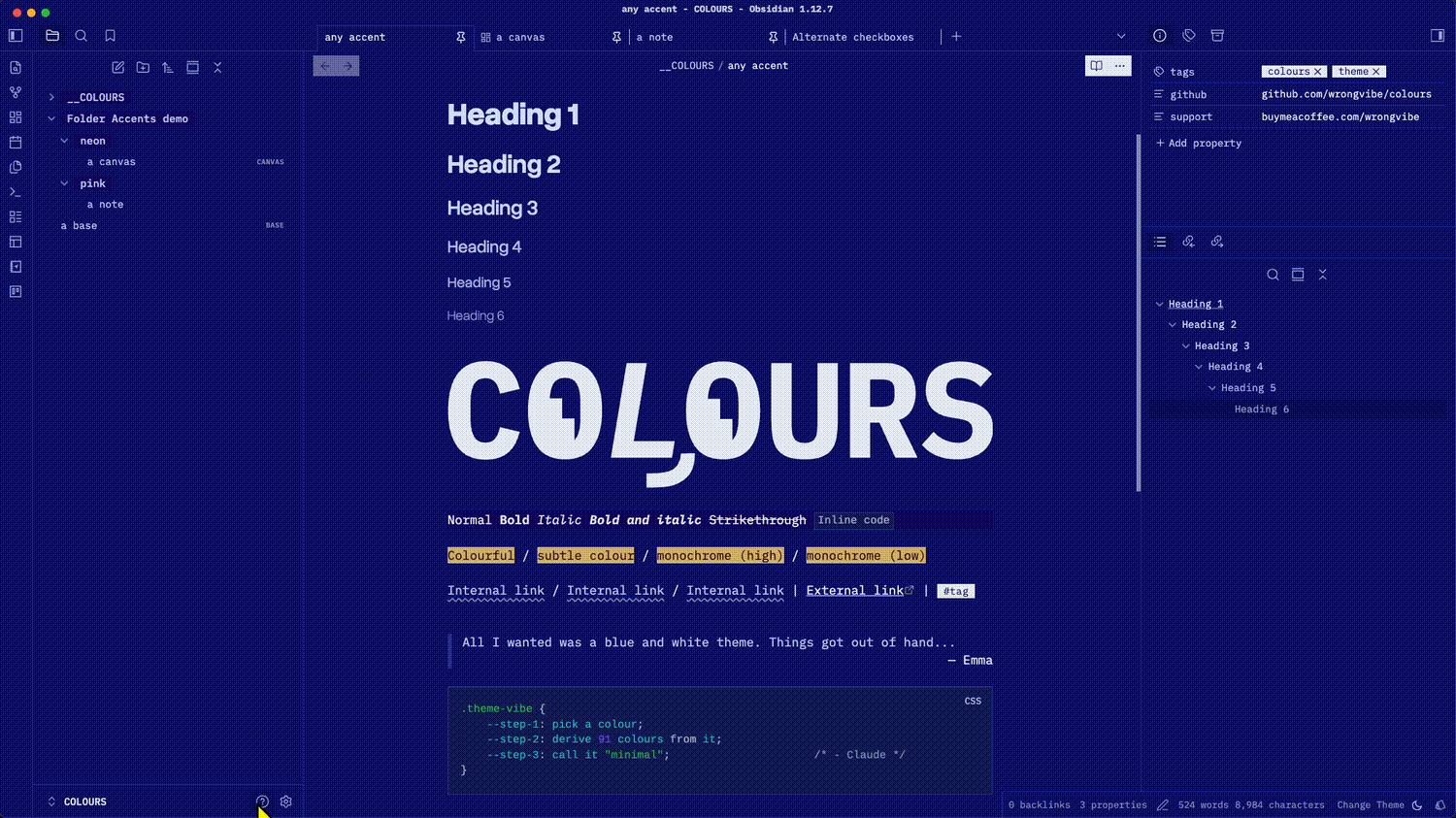This screenshot has width=1456, height=818.
Task: Open quick switcher from ribbon
Action: pyautogui.click(x=16, y=68)
